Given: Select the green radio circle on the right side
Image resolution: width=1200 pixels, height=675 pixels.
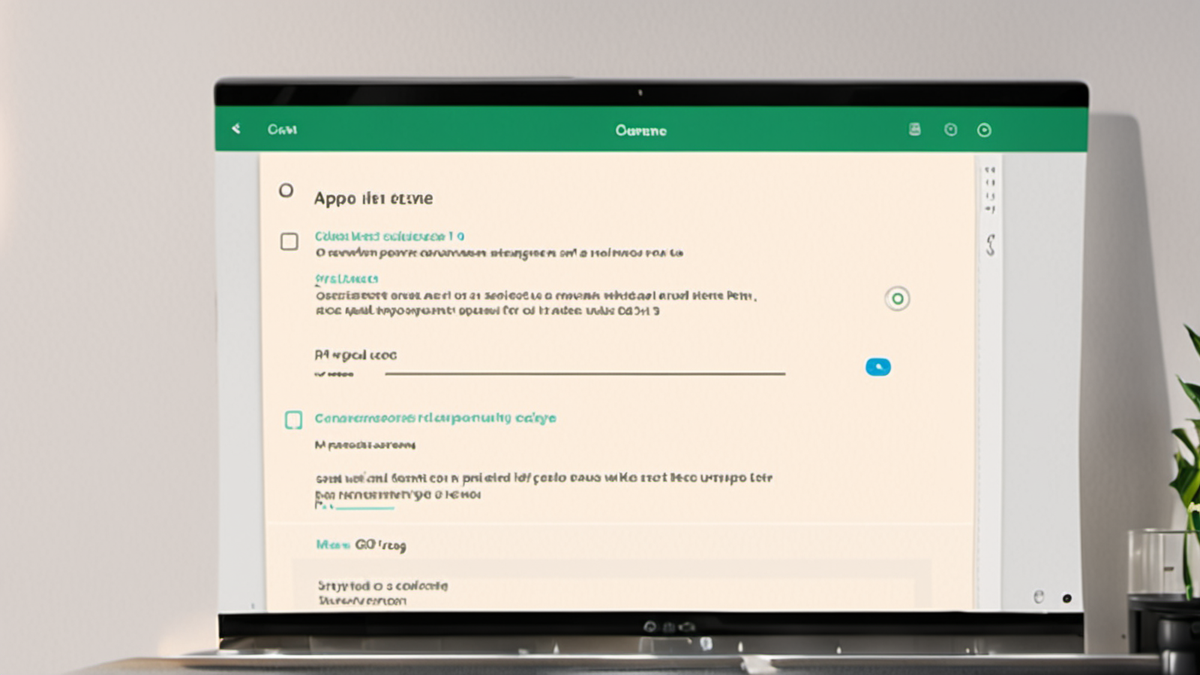Looking at the screenshot, I should pos(897,298).
